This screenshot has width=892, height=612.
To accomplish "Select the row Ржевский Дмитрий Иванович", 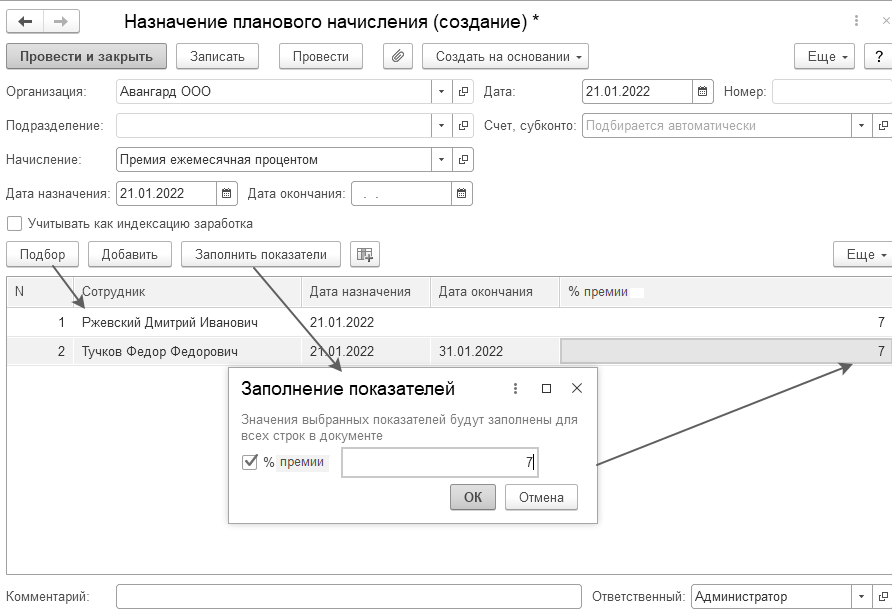I will tap(170, 323).
